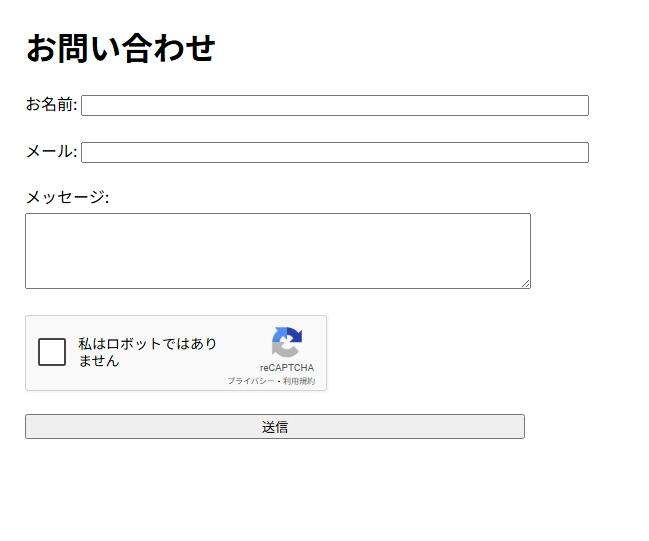Viewport: 649px width, 541px height.
Task: Submit the contact form
Action: point(274,427)
